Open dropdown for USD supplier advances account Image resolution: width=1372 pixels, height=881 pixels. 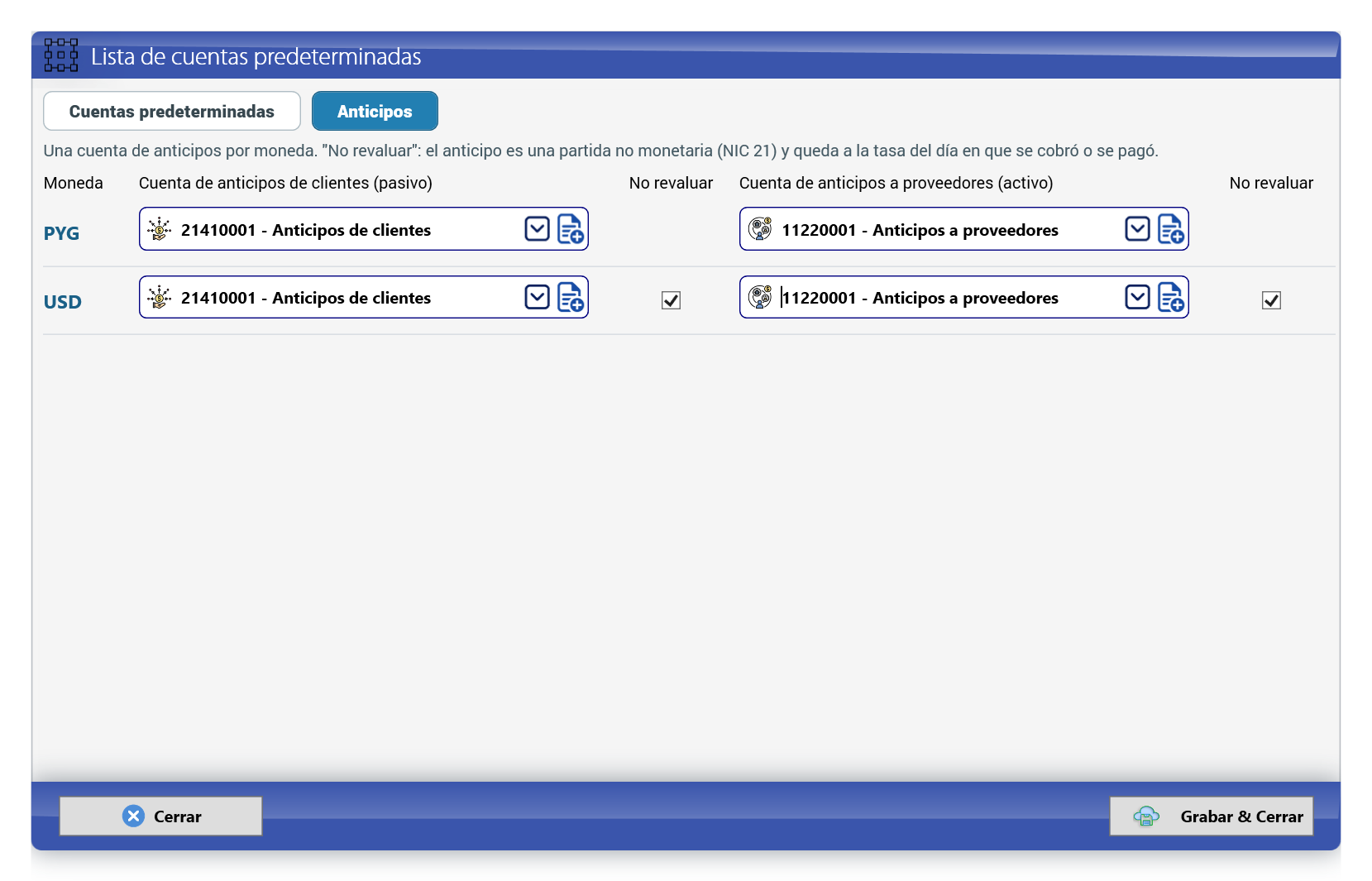click(1138, 297)
